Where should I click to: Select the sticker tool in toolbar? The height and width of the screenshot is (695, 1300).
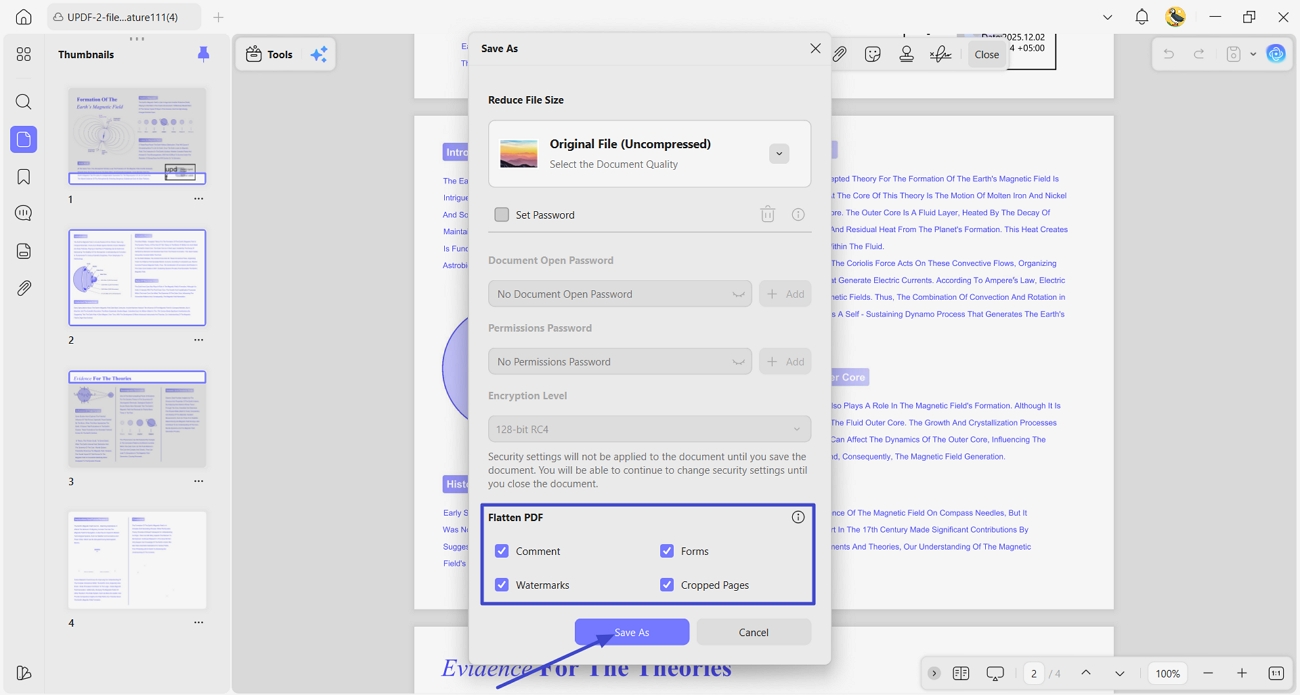tap(873, 54)
